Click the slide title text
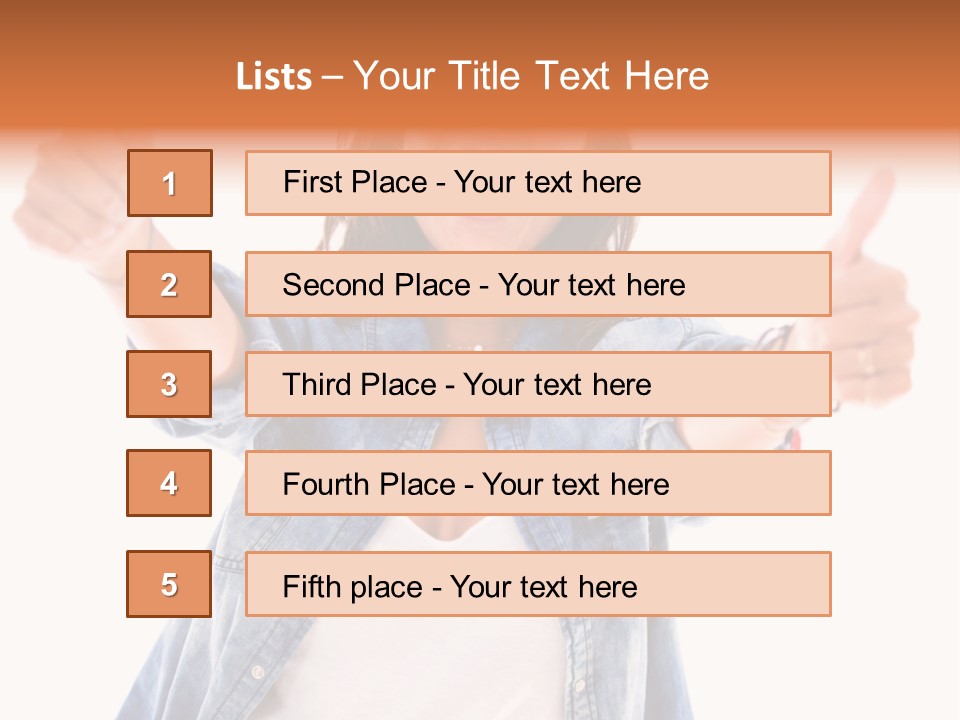960x720 pixels. point(473,76)
